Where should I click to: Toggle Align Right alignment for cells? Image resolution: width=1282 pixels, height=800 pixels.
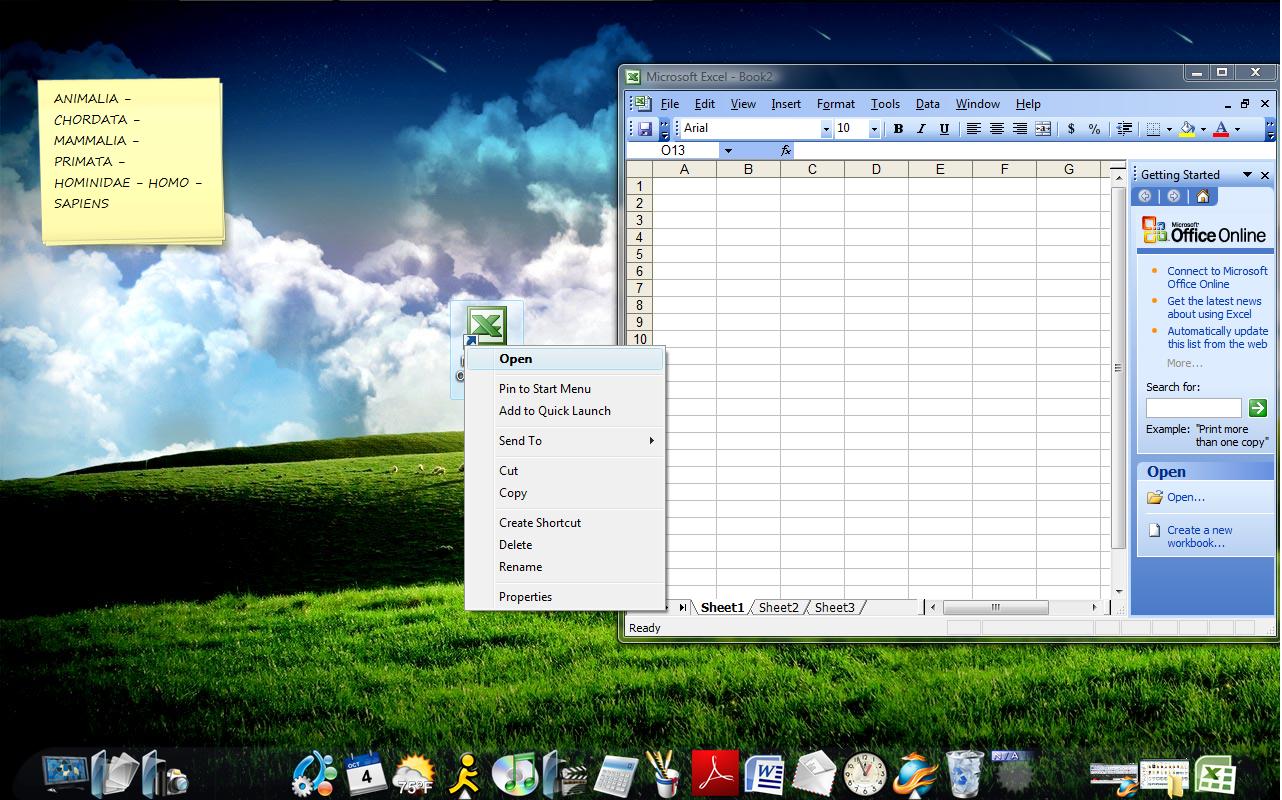[x=1020, y=129]
